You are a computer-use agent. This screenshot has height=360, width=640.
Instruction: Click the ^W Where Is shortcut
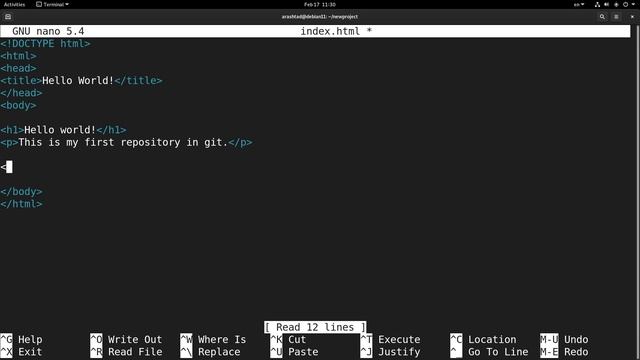213,339
